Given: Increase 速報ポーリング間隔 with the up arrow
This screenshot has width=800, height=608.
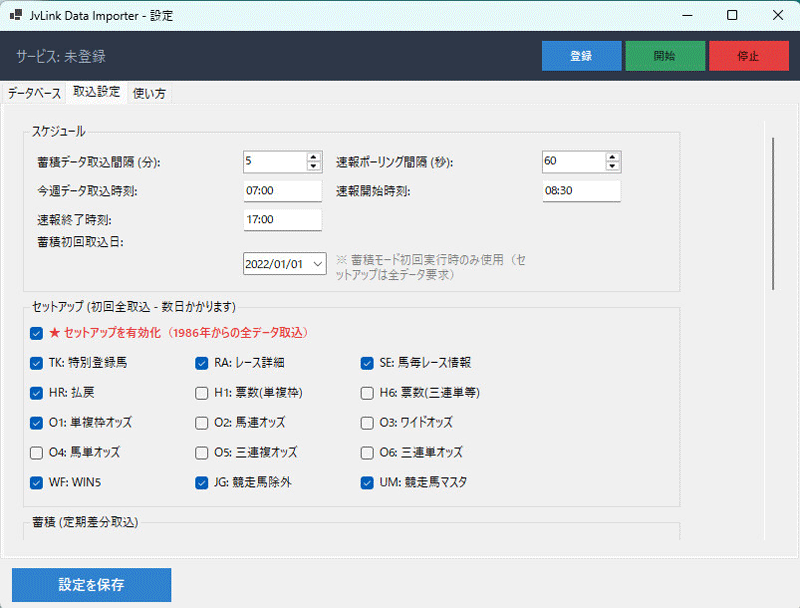Looking at the screenshot, I should (613, 157).
